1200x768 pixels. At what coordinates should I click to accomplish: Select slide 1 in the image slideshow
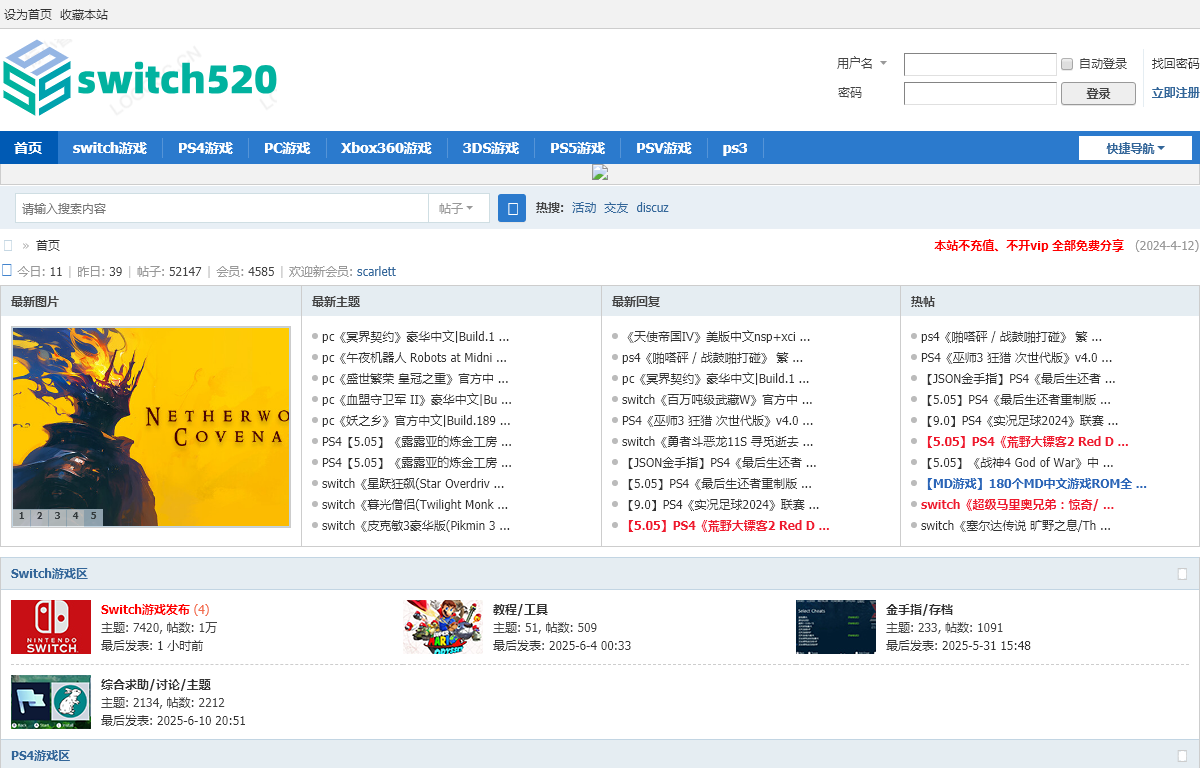(23, 517)
